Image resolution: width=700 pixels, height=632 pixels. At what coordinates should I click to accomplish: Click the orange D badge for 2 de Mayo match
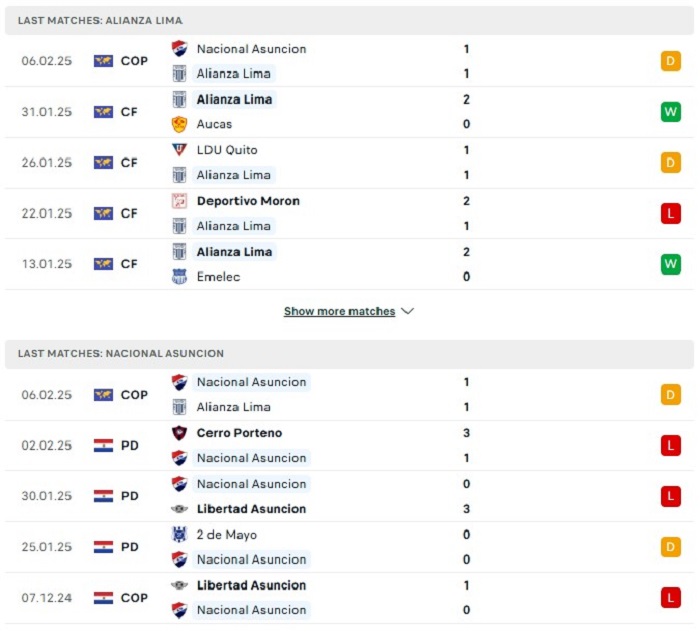pyautogui.click(x=671, y=547)
